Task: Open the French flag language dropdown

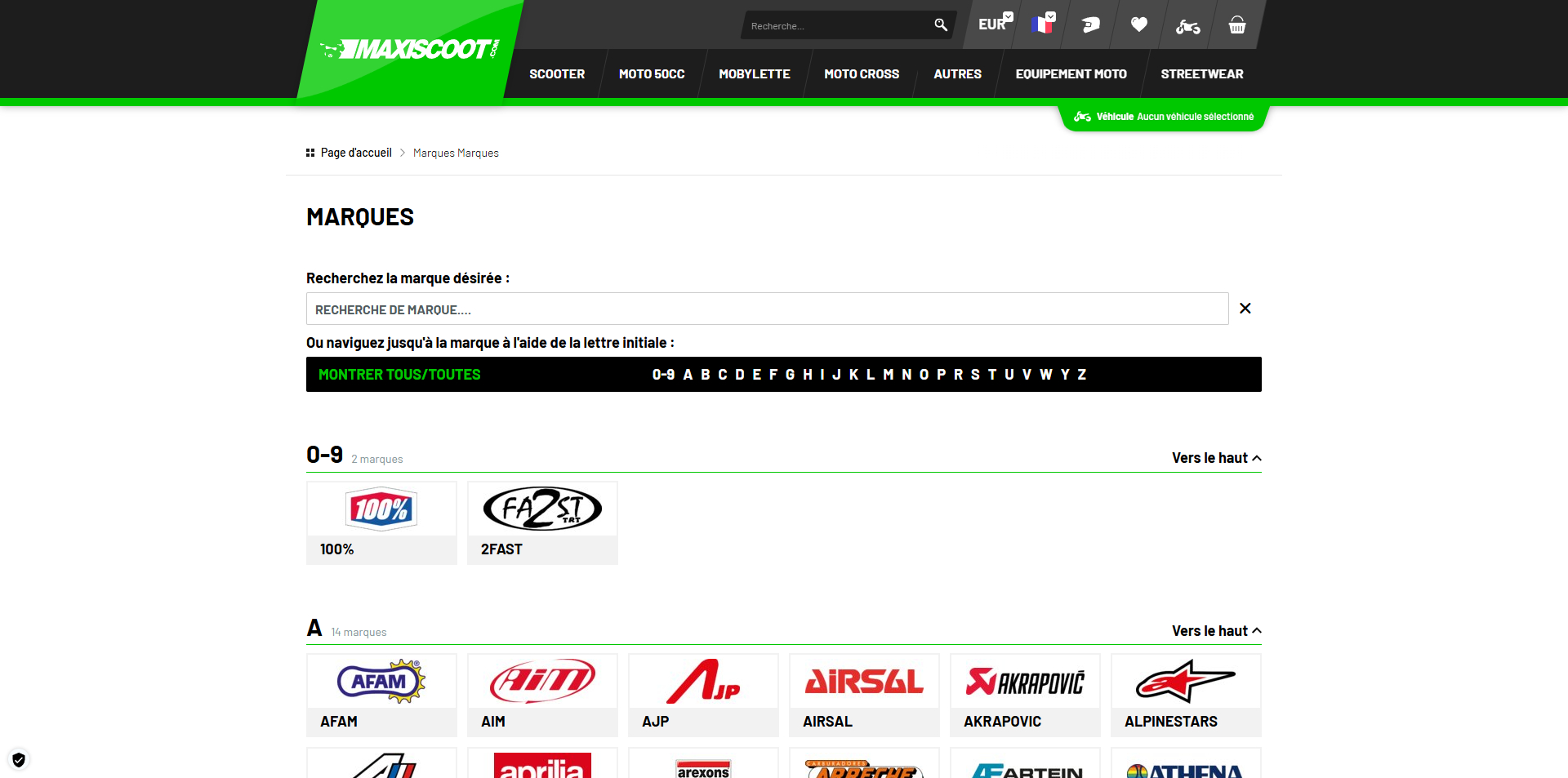Action: coord(1043,23)
